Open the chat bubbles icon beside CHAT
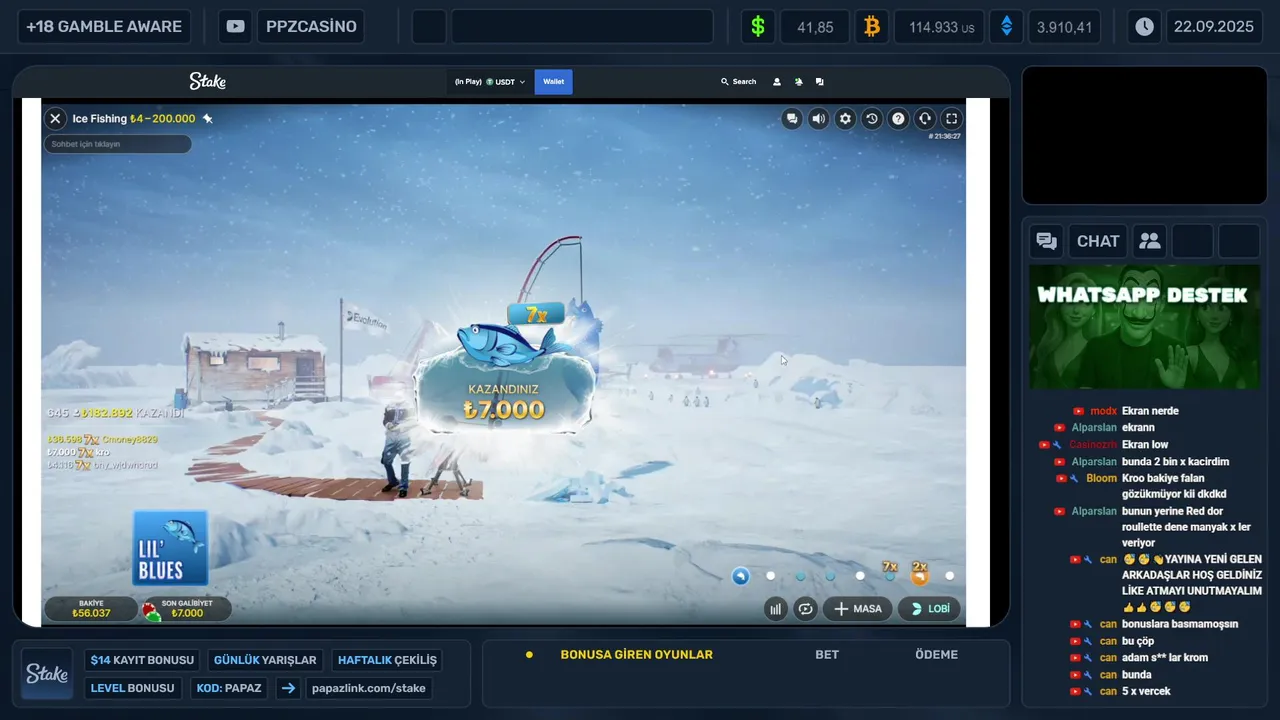Image resolution: width=1280 pixels, height=720 pixels. point(1047,241)
